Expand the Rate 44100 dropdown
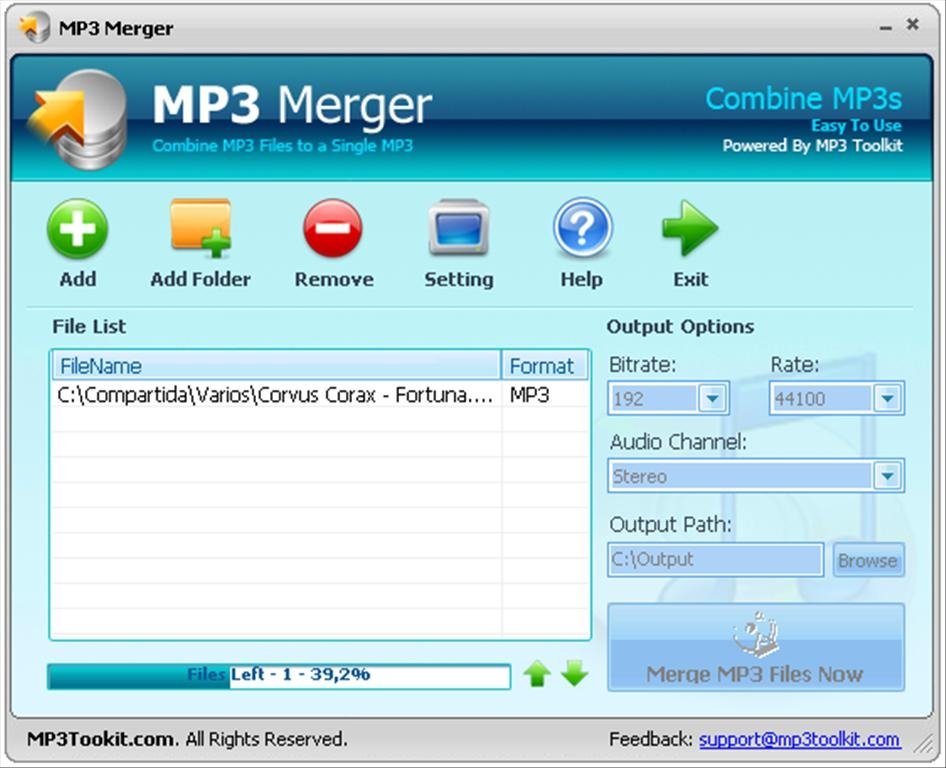 pyautogui.click(x=887, y=398)
